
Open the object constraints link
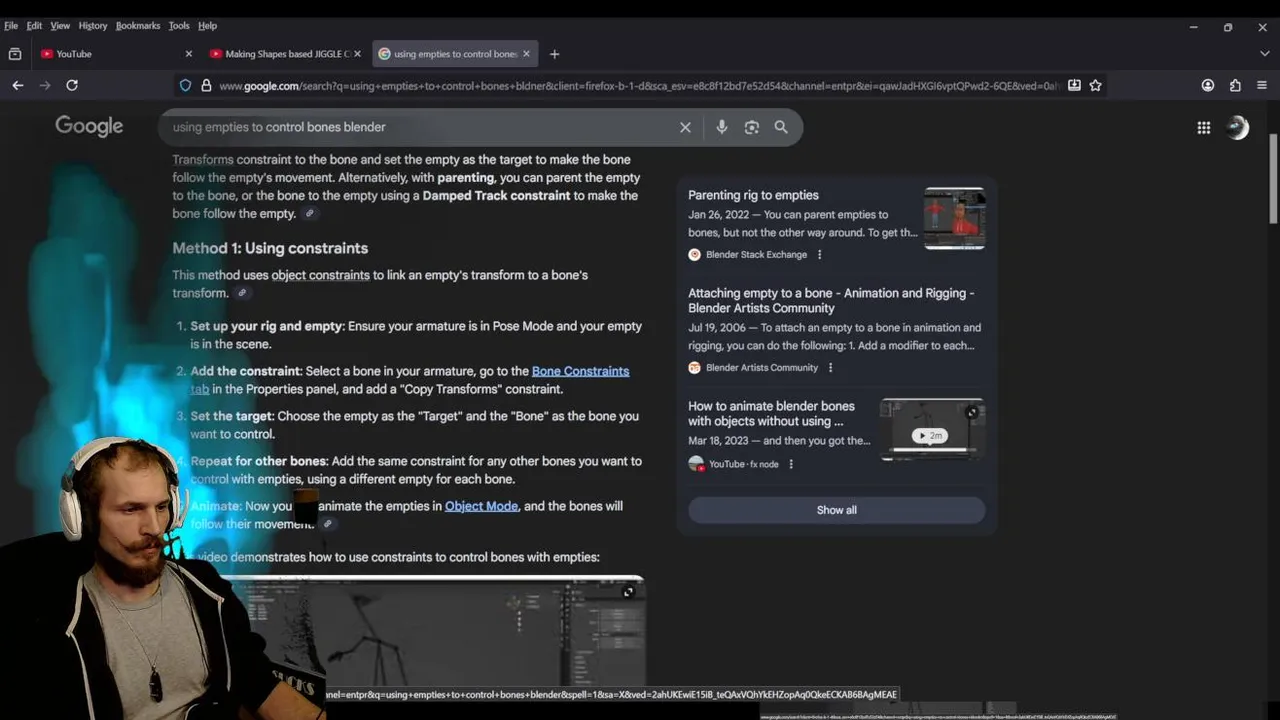coord(320,275)
